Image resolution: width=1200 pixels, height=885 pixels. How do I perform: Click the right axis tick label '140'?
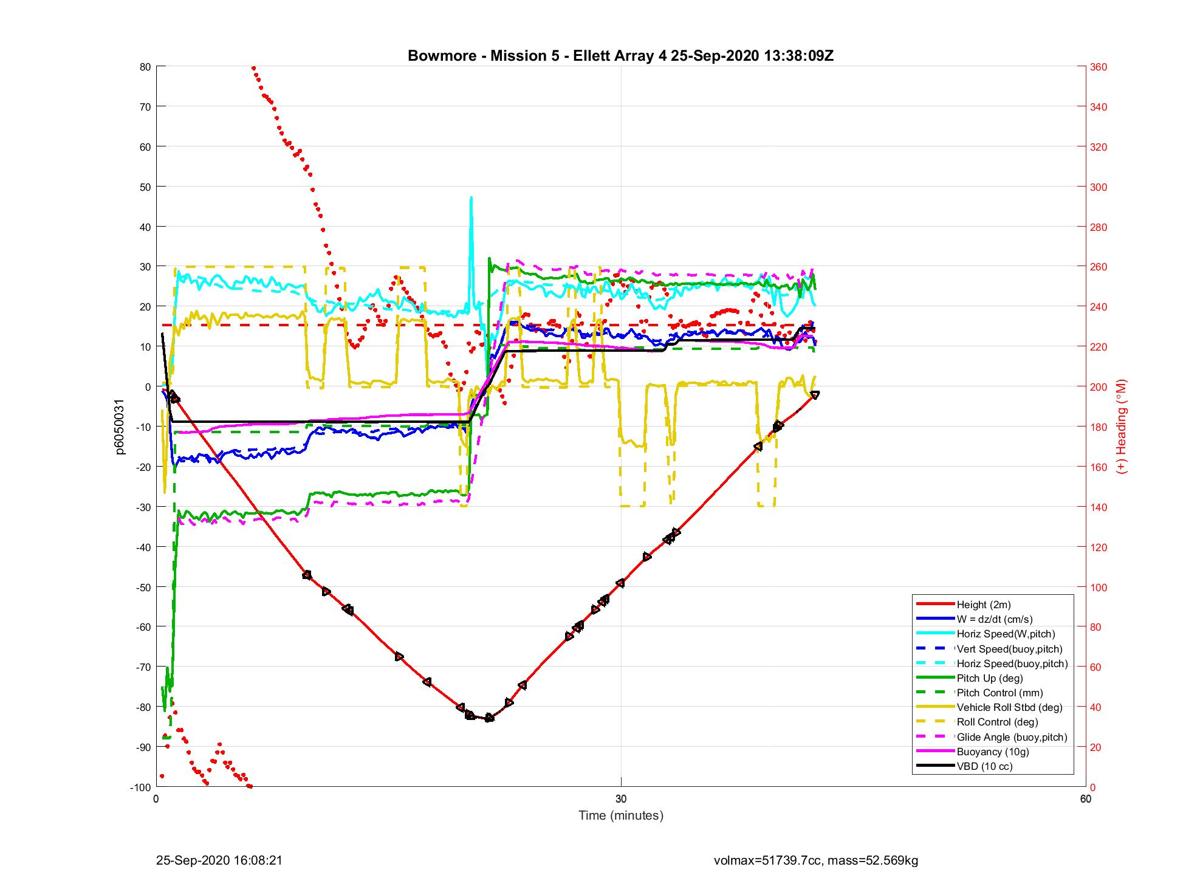(1099, 507)
